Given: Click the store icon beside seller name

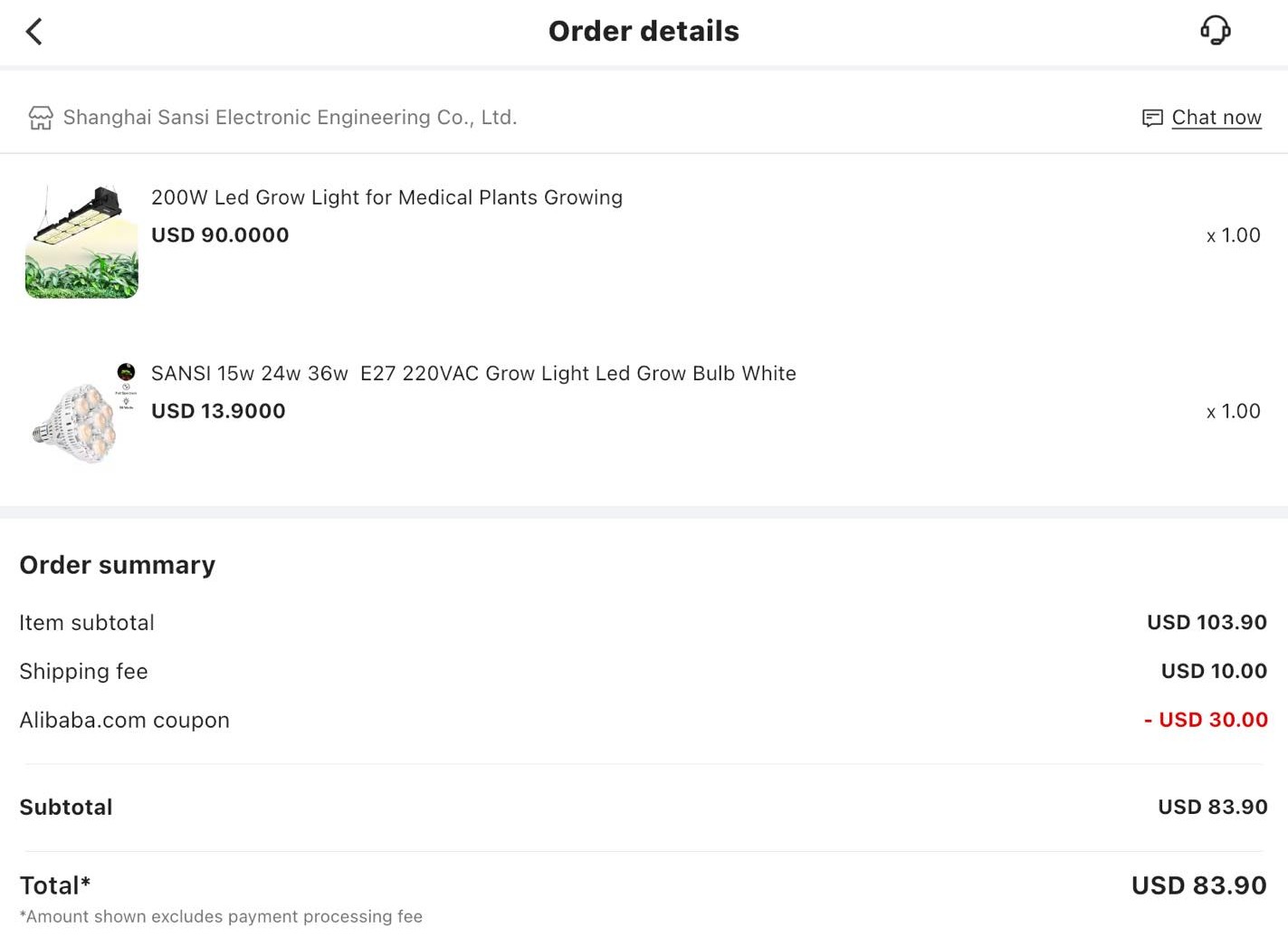Looking at the screenshot, I should tap(41, 118).
